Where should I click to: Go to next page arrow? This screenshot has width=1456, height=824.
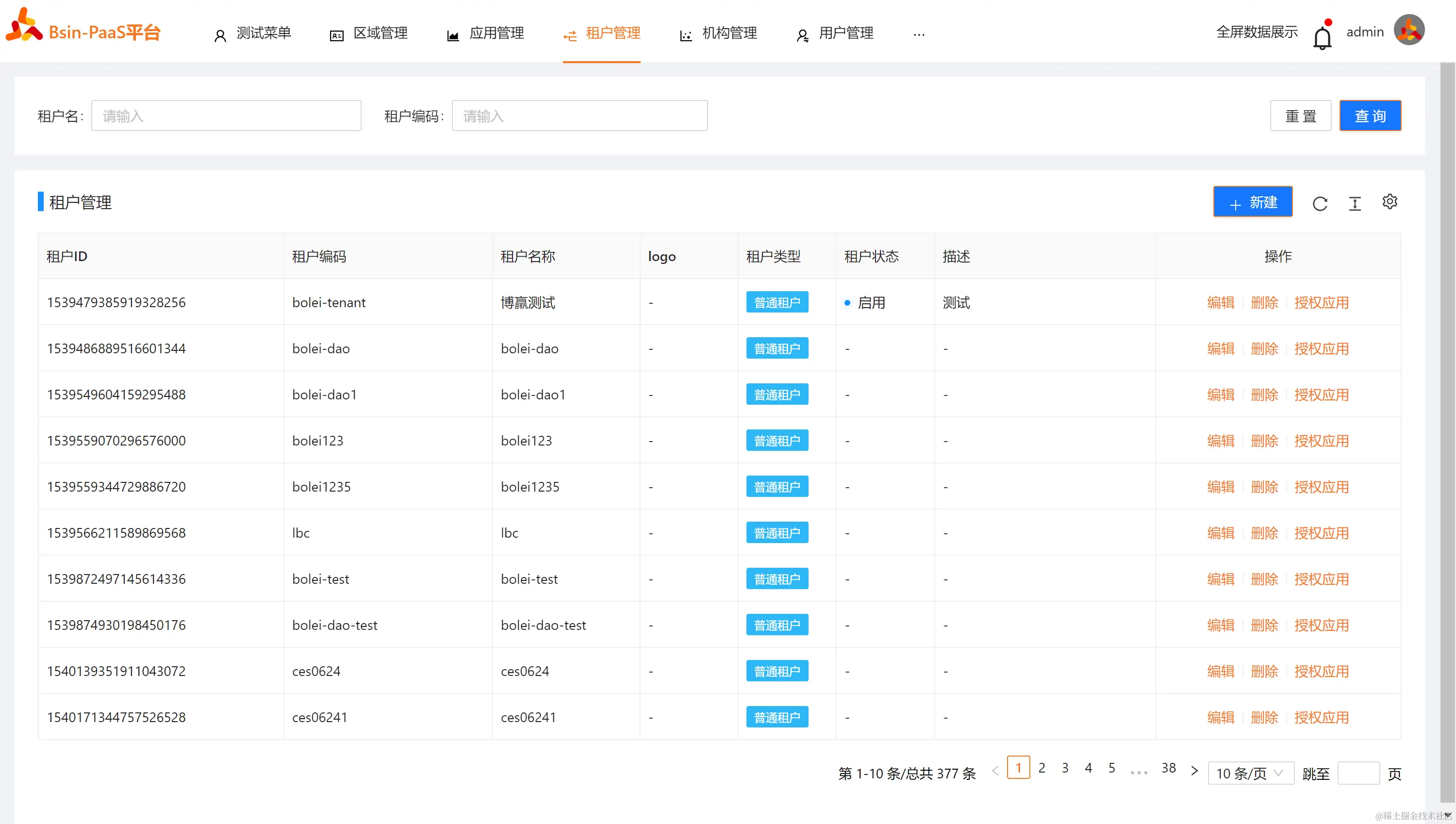1194,770
